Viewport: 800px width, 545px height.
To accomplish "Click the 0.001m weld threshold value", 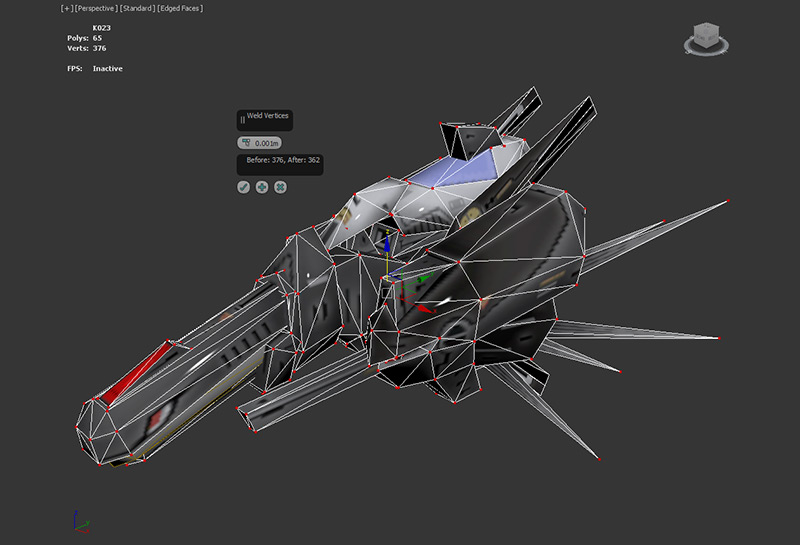I will pos(266,143).
